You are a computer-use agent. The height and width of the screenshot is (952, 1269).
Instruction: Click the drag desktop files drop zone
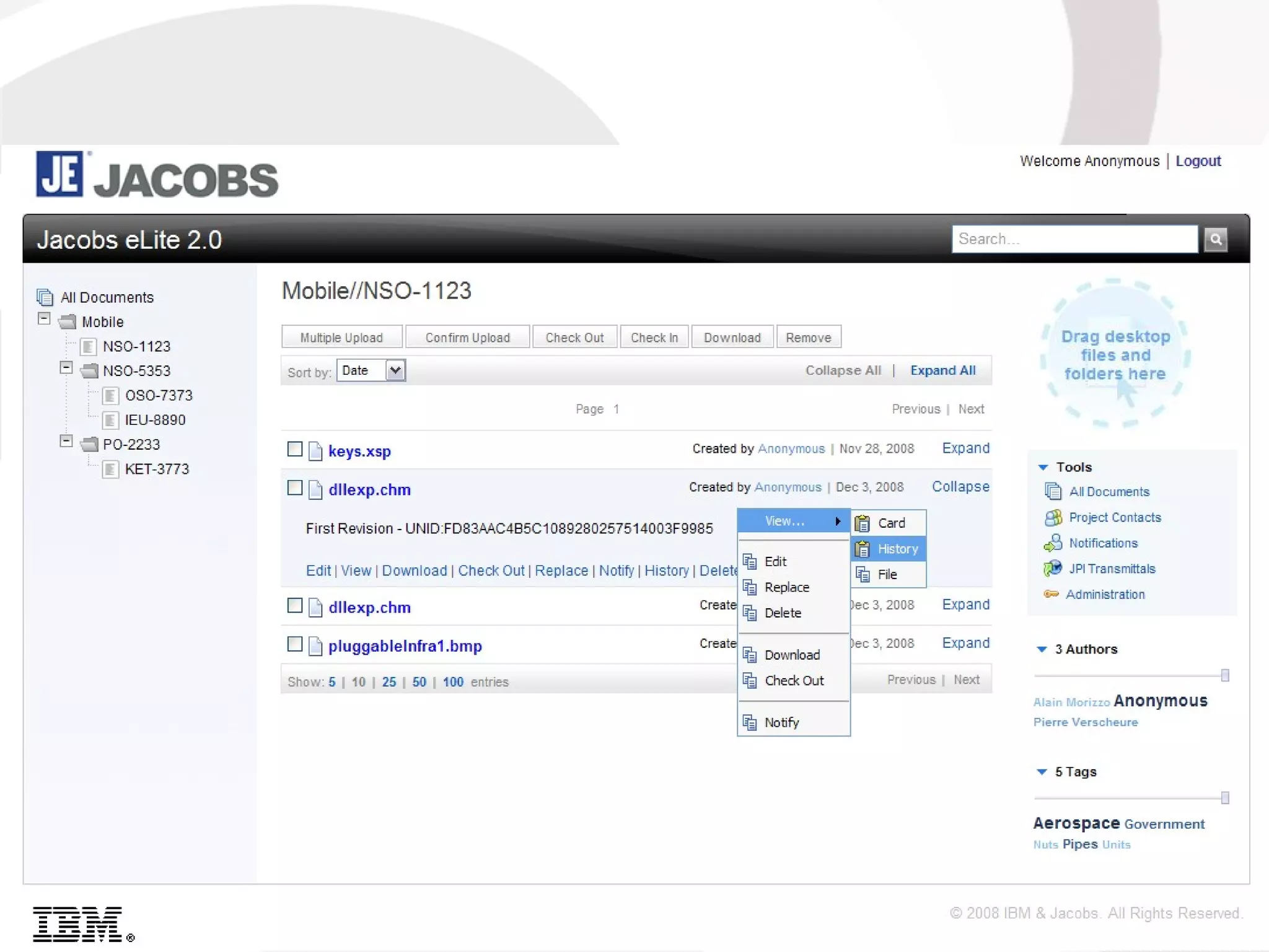click(1115, 354)
